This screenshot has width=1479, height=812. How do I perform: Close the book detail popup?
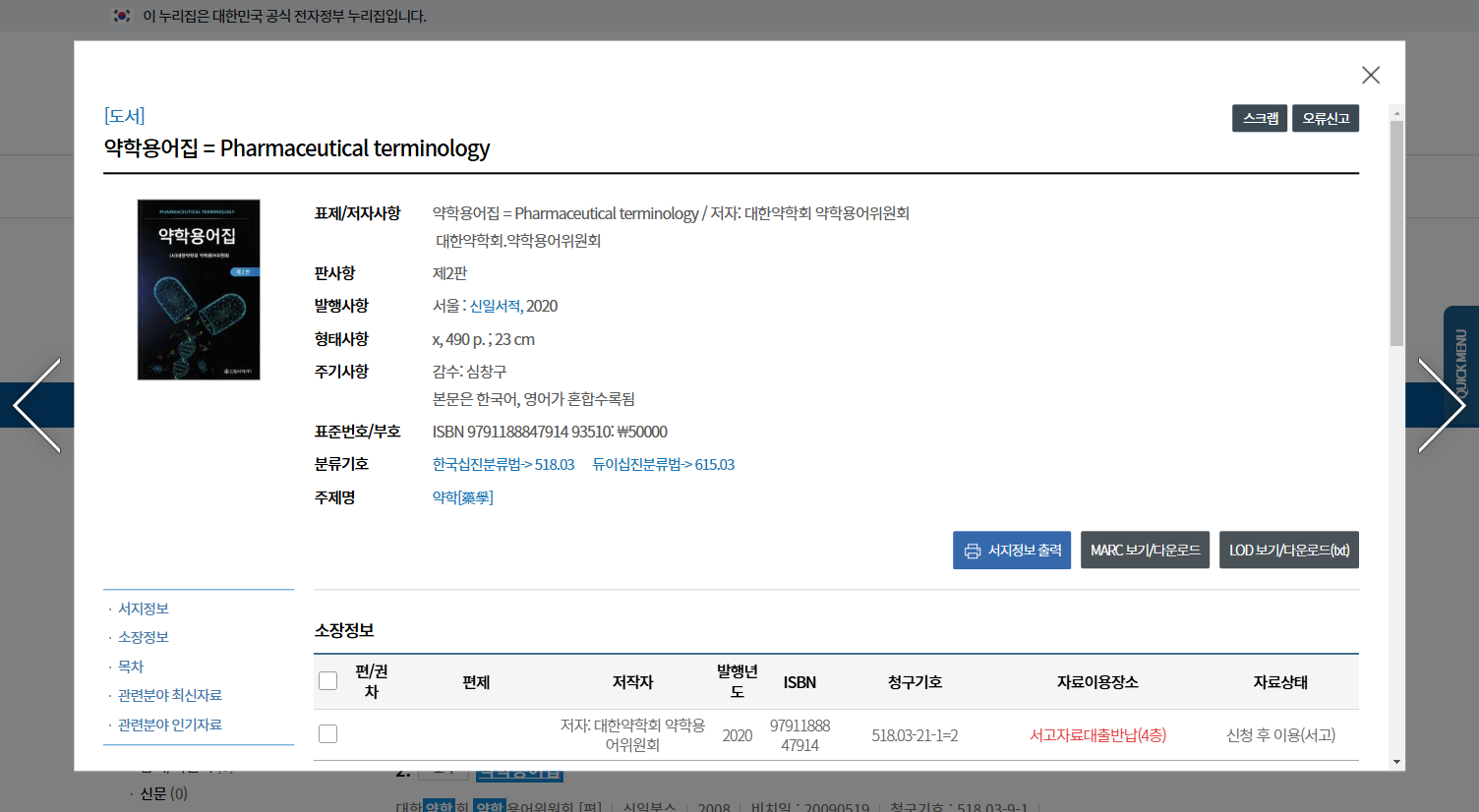pos(1370,75)
